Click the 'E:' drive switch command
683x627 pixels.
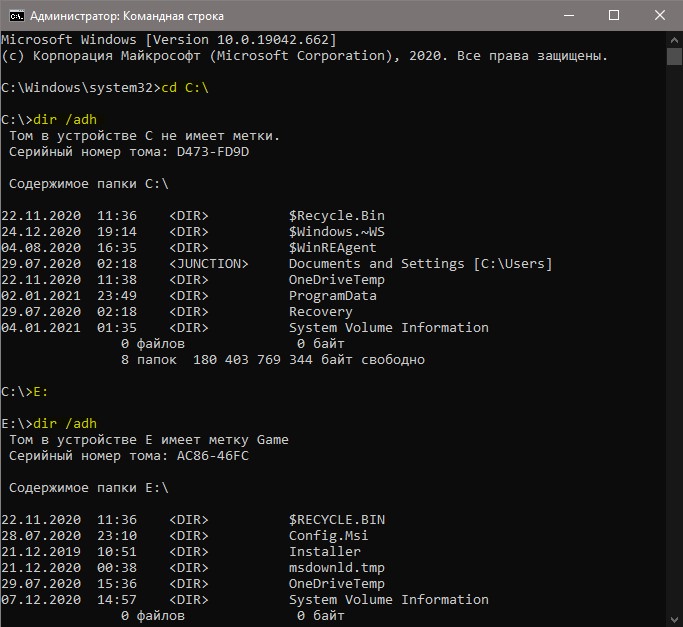pyautogui.click(x=41, y=392)
